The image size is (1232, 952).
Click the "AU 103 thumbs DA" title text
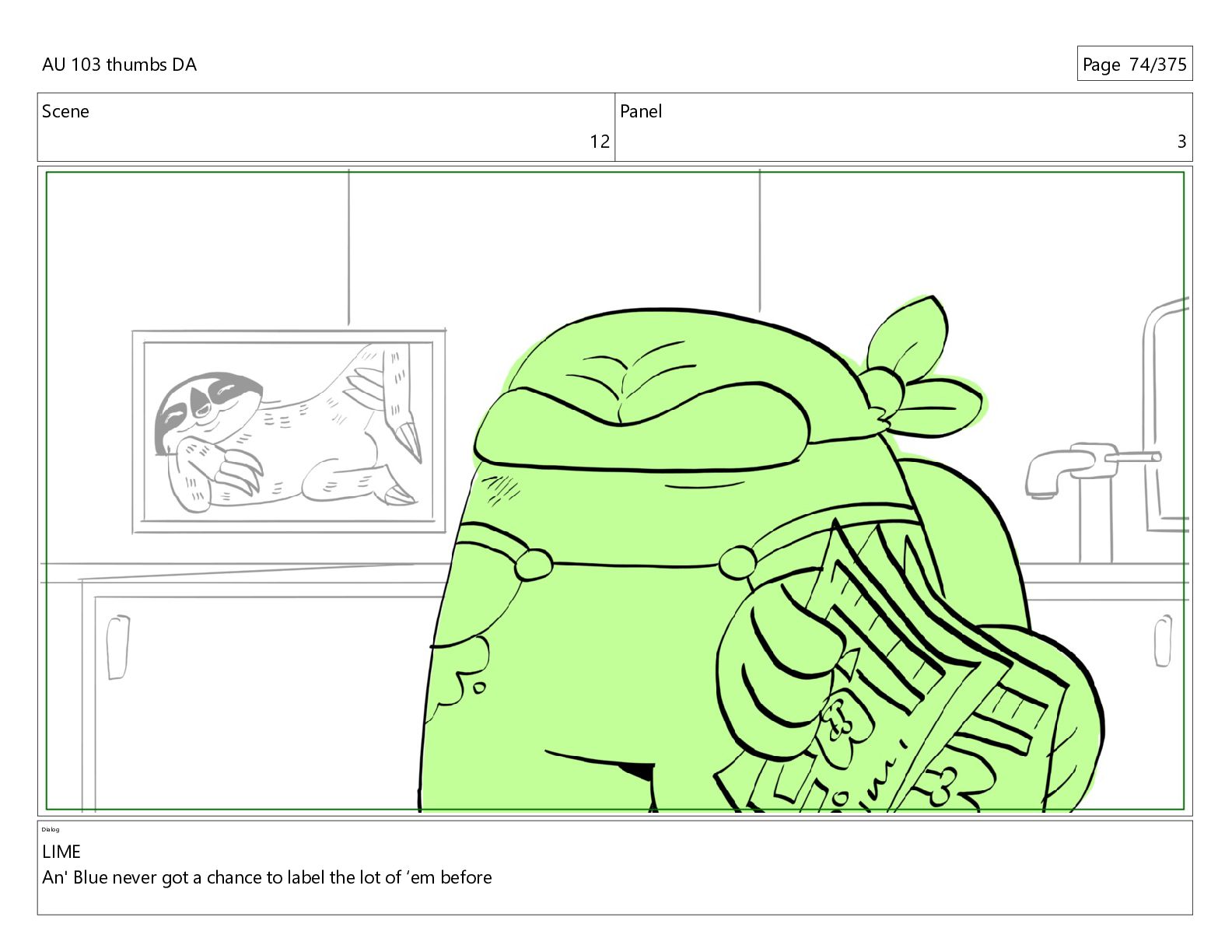[119, 65]
